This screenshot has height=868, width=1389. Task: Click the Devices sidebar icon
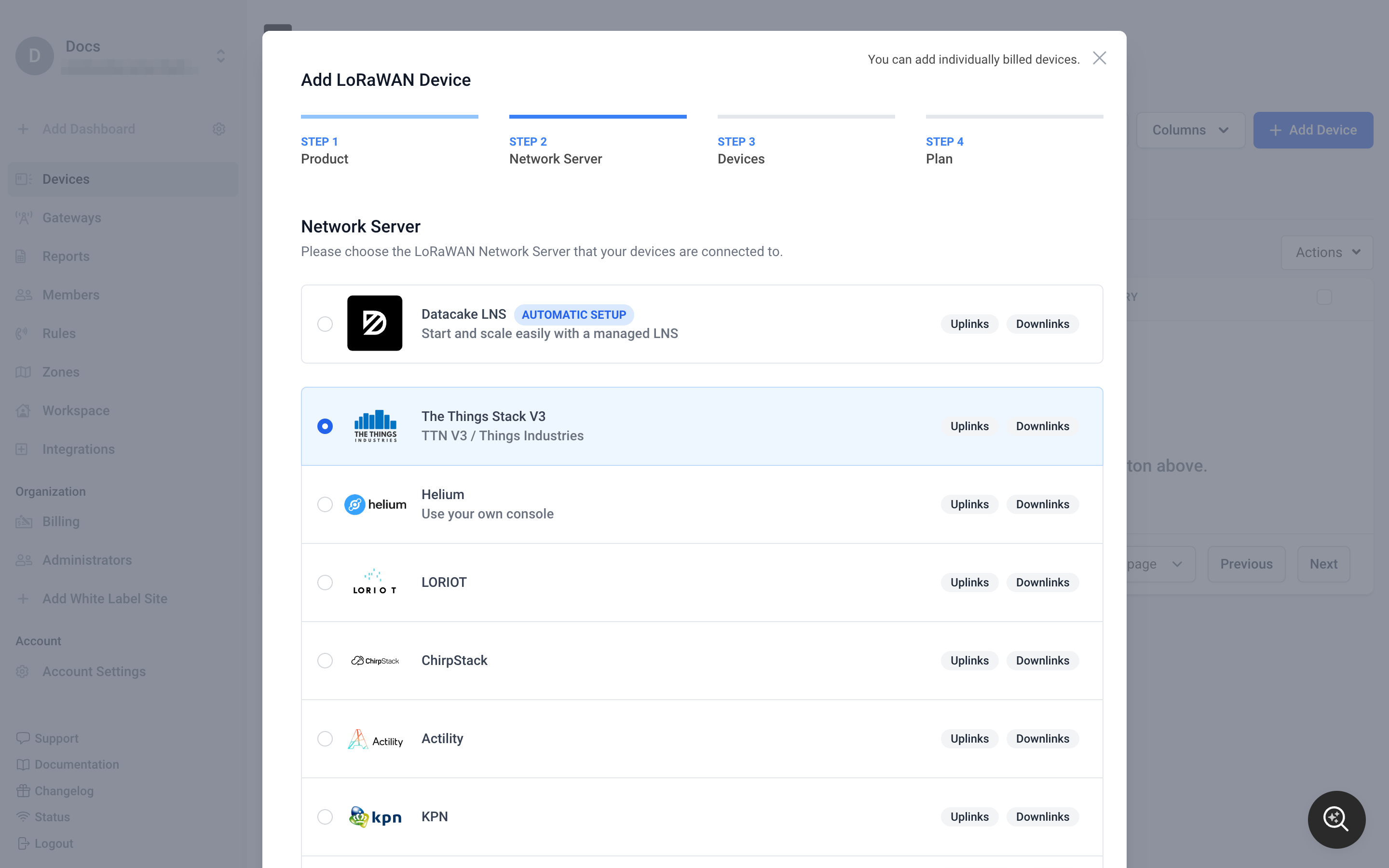24,179
